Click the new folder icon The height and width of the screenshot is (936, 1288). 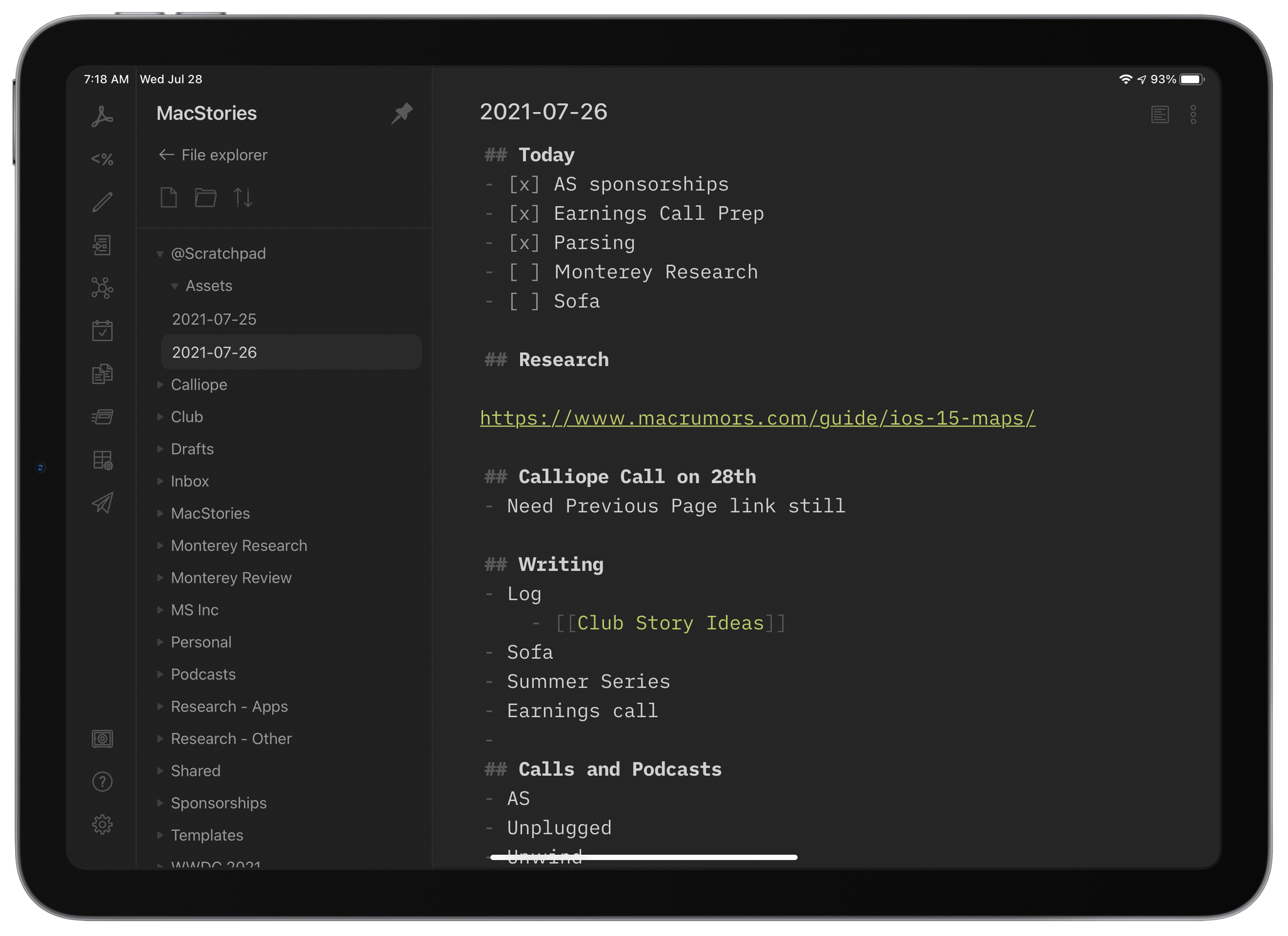[x=205, y=197]
